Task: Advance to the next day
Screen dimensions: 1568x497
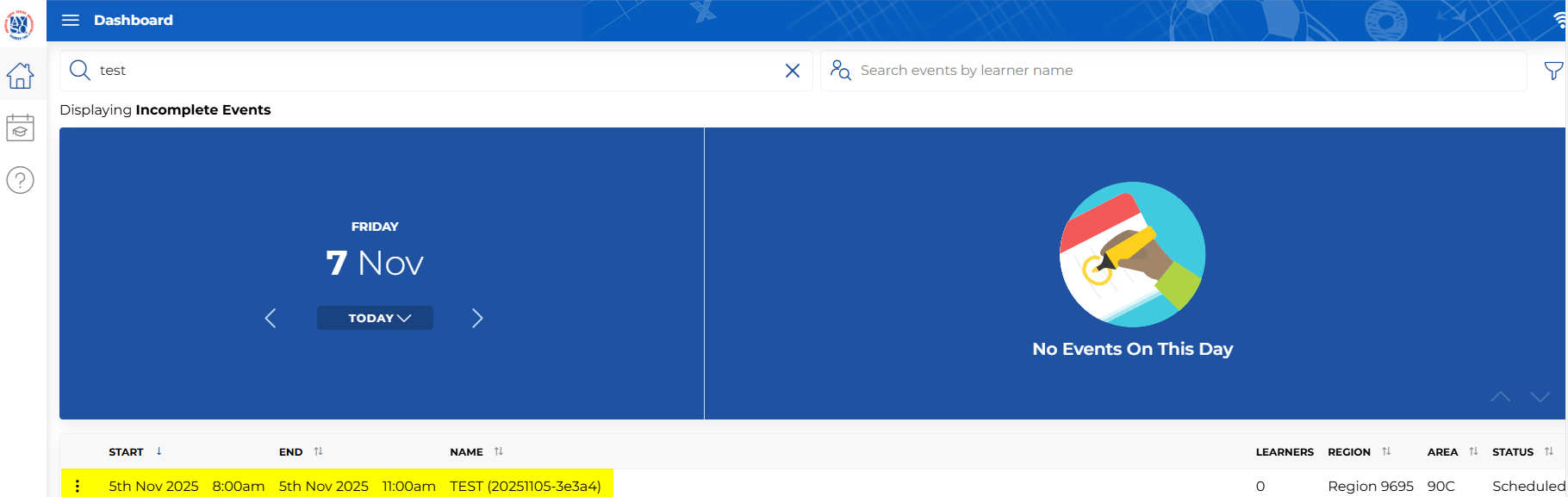Action: (477, 318)
